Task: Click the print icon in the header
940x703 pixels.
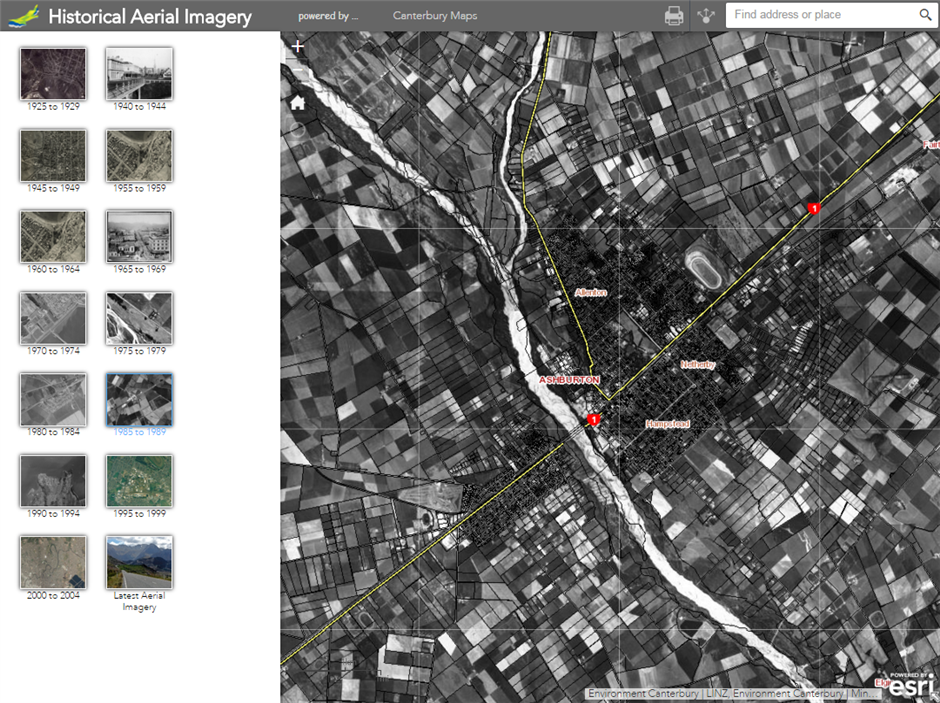Action: 674,16
